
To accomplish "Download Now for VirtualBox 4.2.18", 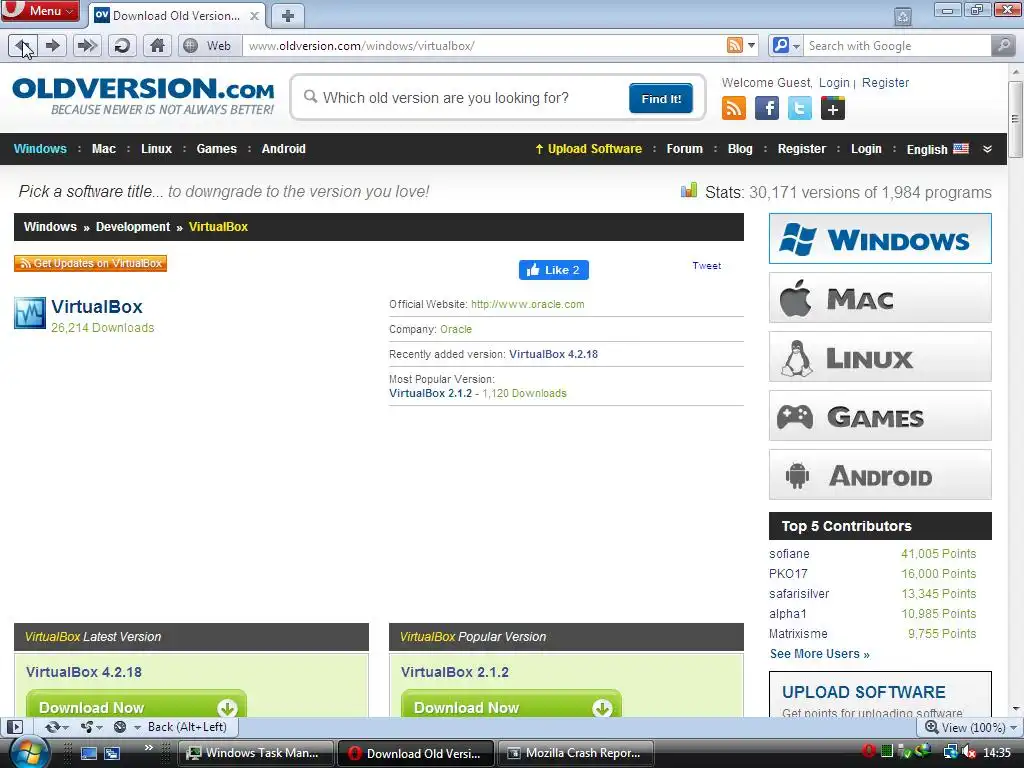I will [136, 705].
